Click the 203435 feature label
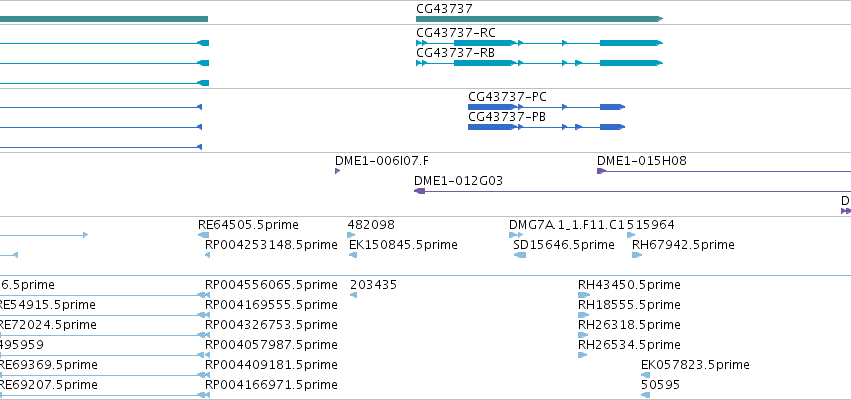The width and height of the screenshot is (851, 400). 373,285
